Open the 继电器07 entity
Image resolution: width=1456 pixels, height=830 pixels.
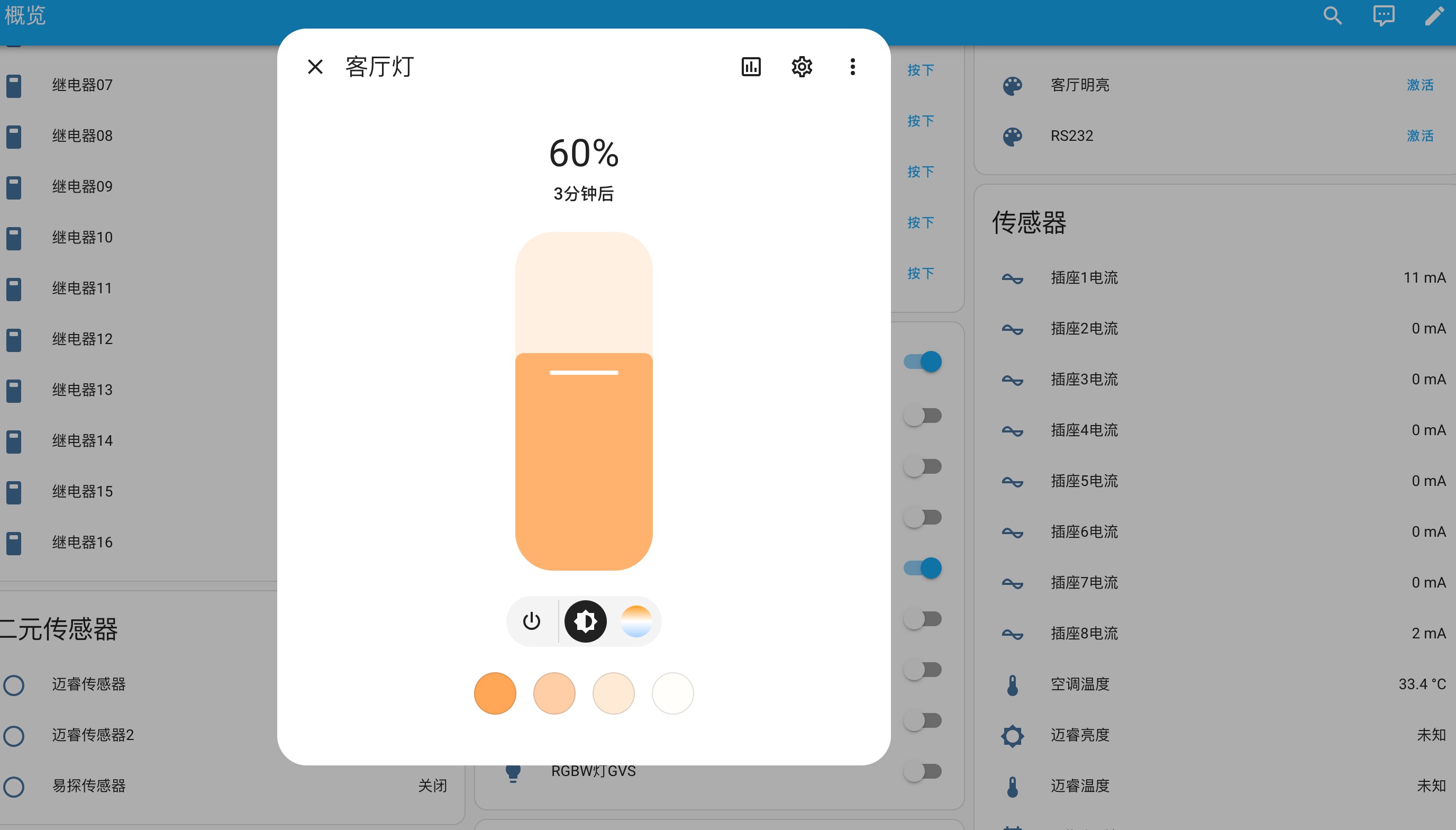83,85
